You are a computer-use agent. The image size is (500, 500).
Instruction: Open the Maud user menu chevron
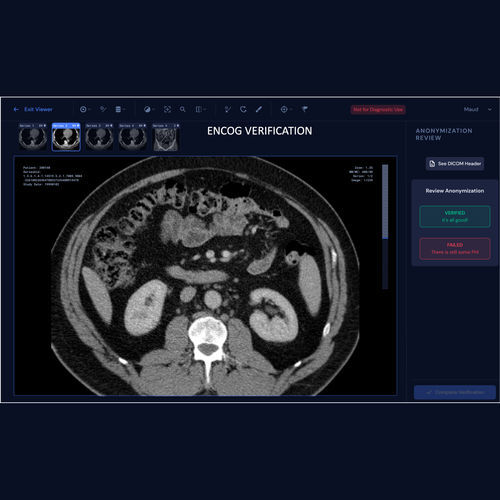490,109
